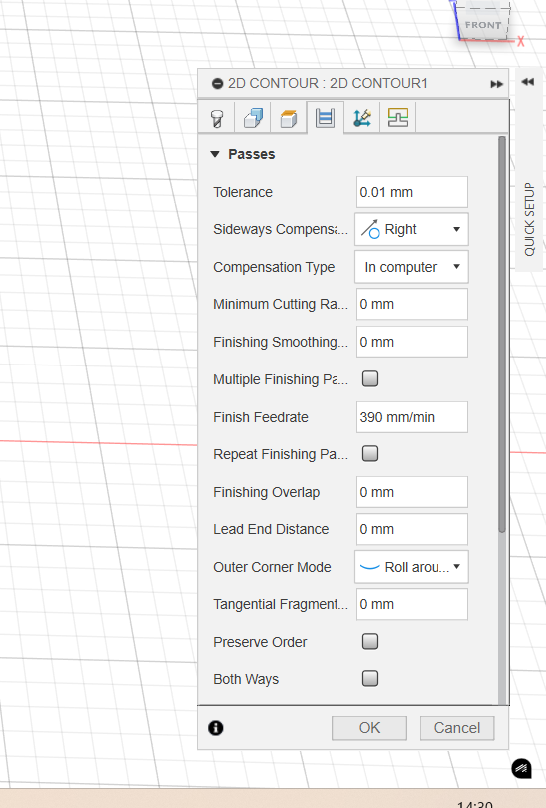The width and height of the screenshot is (546, 808).
Task: Open the last tab icon in the dialog
Action: 398,118
